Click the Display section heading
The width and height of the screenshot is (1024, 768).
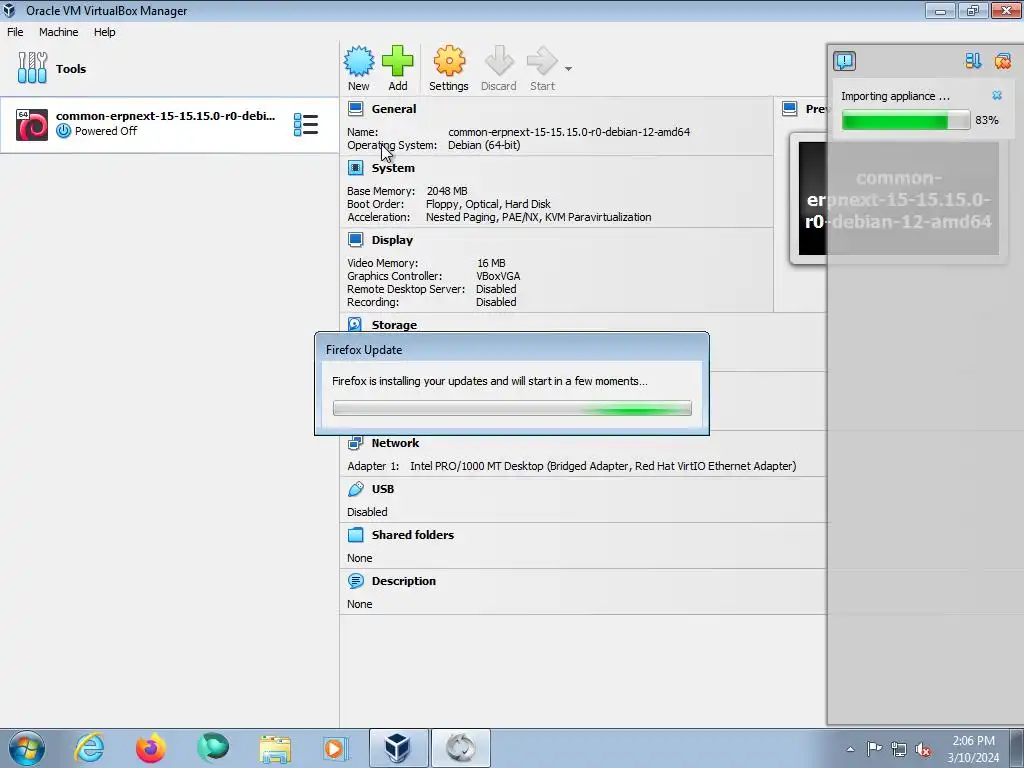click(x=392, y=240)
